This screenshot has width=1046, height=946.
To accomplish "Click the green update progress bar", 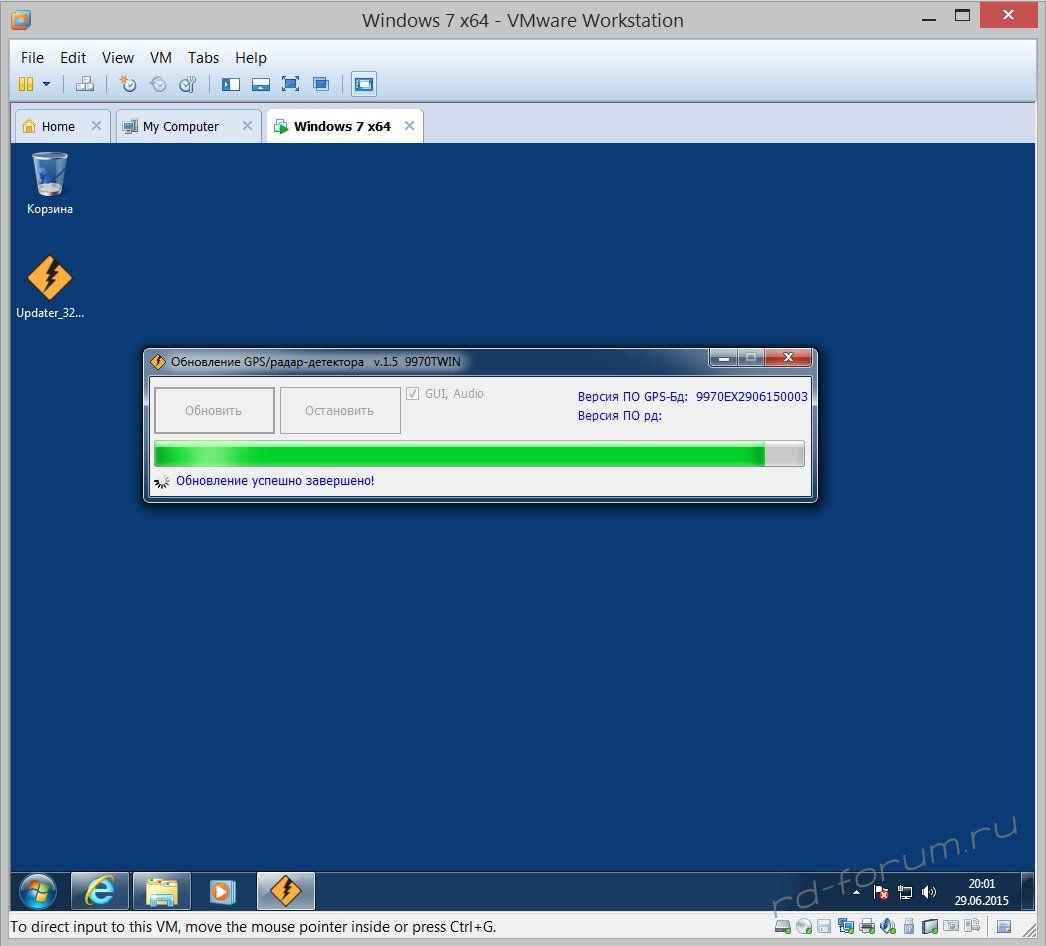I will 479,454.
